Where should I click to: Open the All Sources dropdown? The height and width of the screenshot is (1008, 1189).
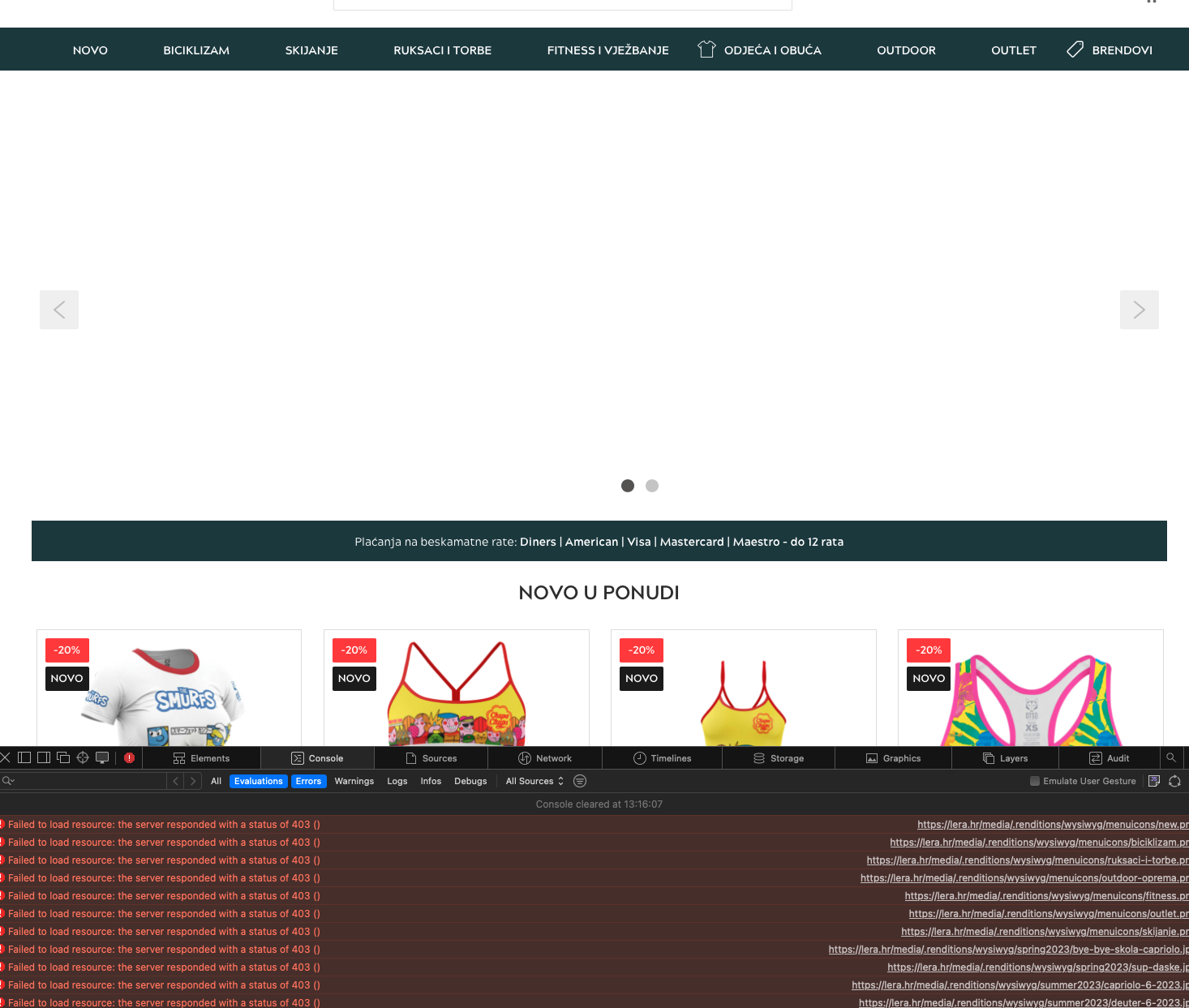coord(534,781)
